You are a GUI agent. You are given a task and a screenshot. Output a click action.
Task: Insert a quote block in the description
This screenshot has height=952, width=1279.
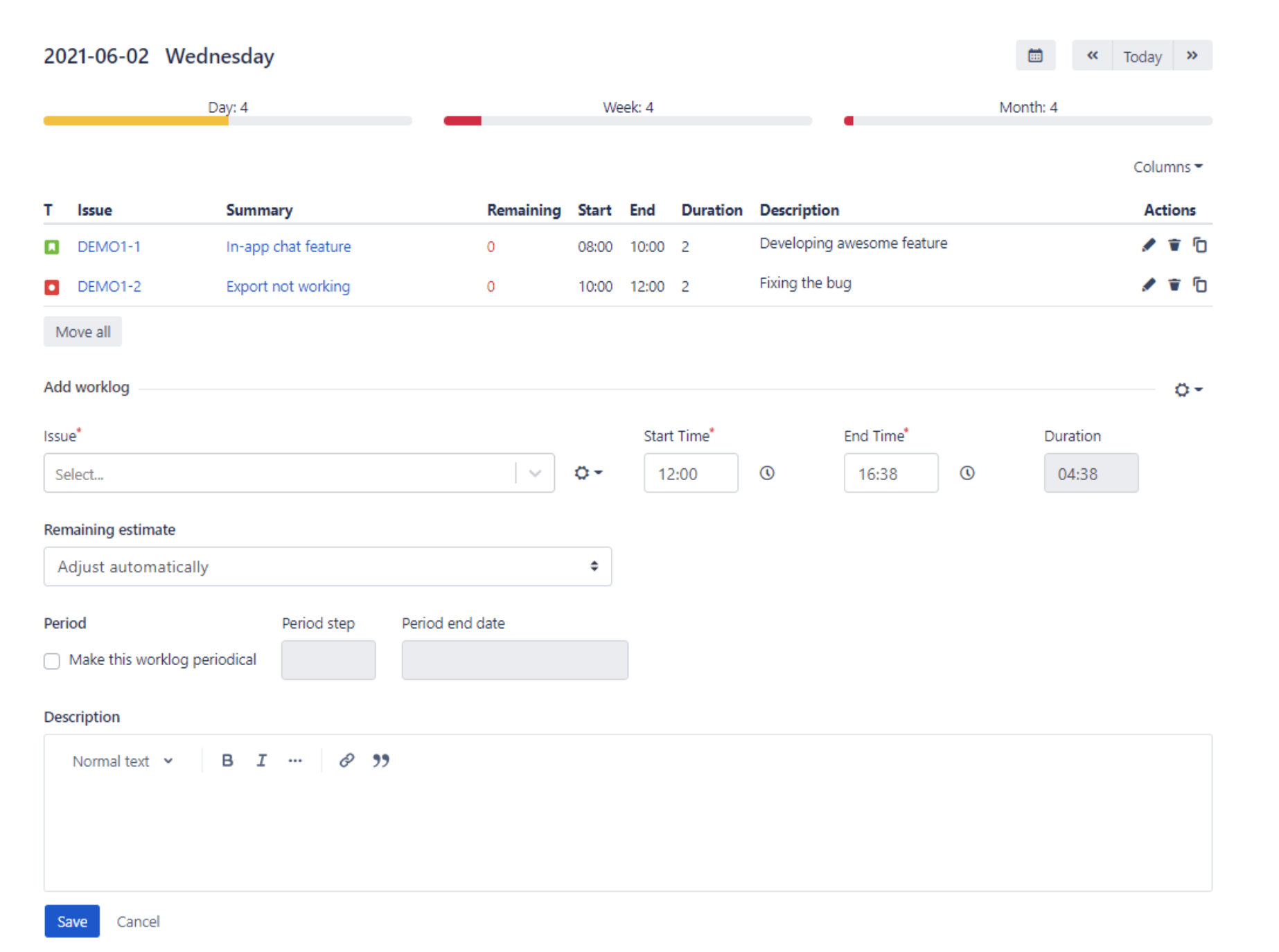coord(380,760)
